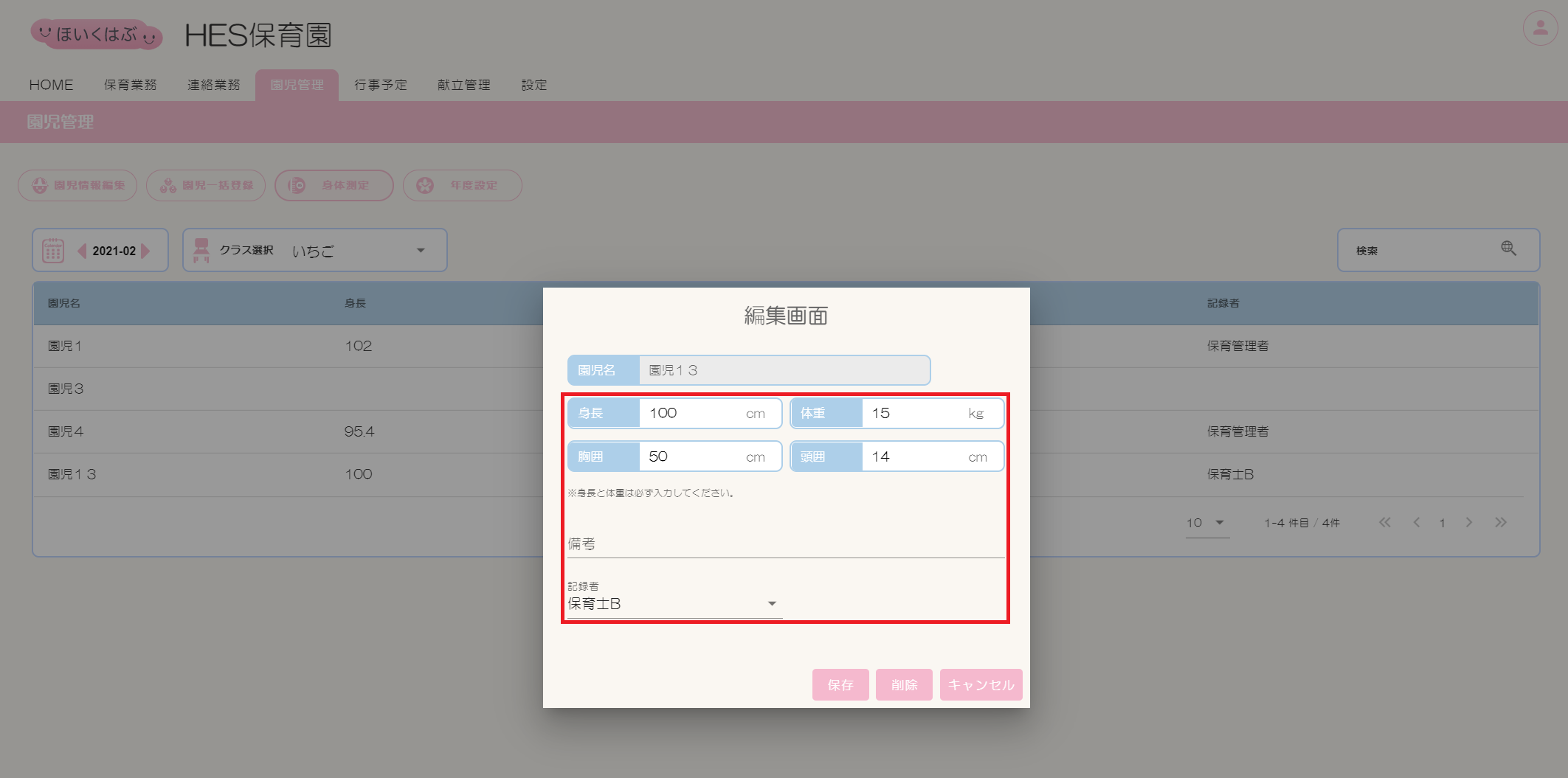Go to next results page arrow
The width and height of the screenshot is (1568, 778).
[1468, 522]
